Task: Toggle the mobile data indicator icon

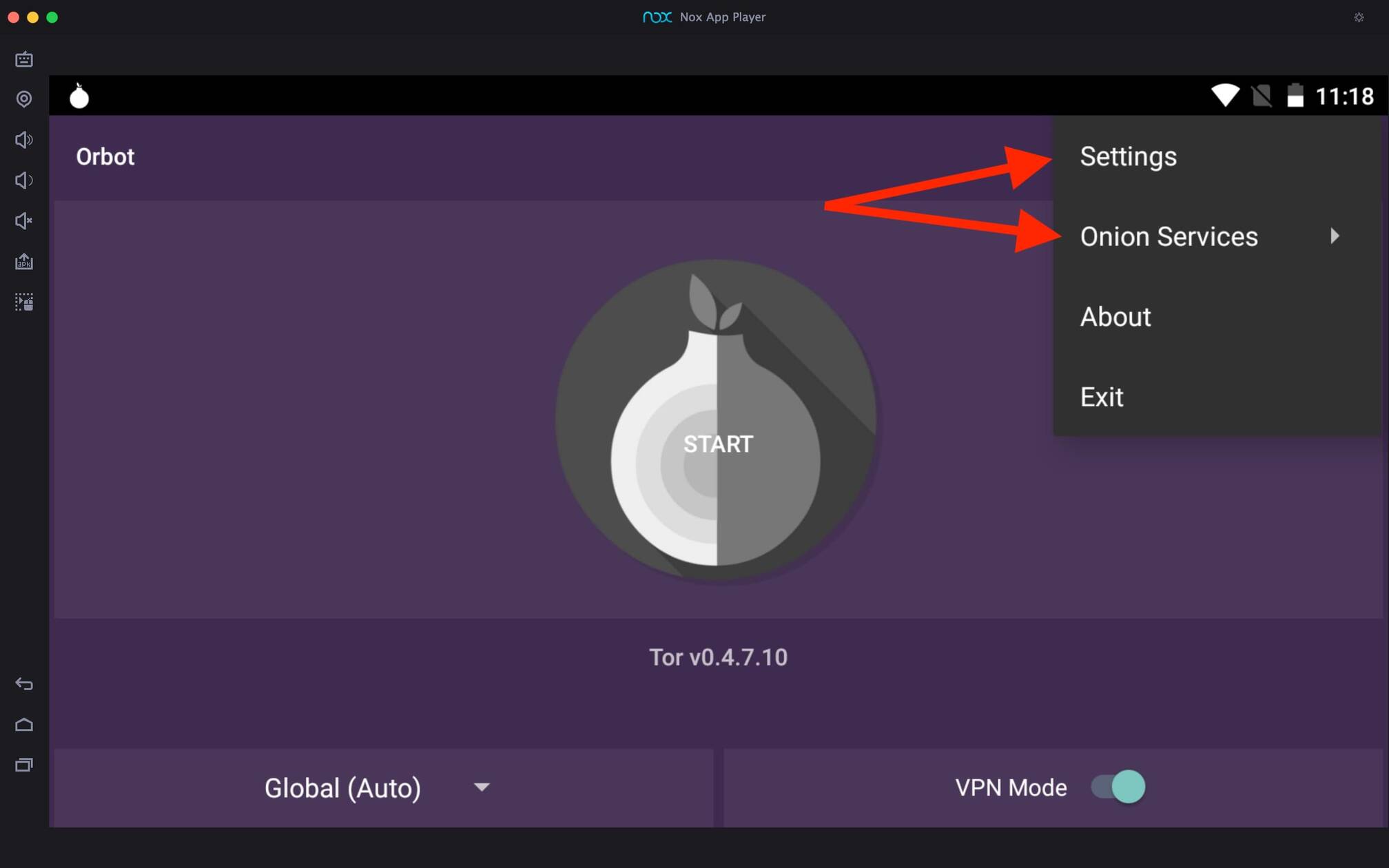Action: click(1262, 95)
